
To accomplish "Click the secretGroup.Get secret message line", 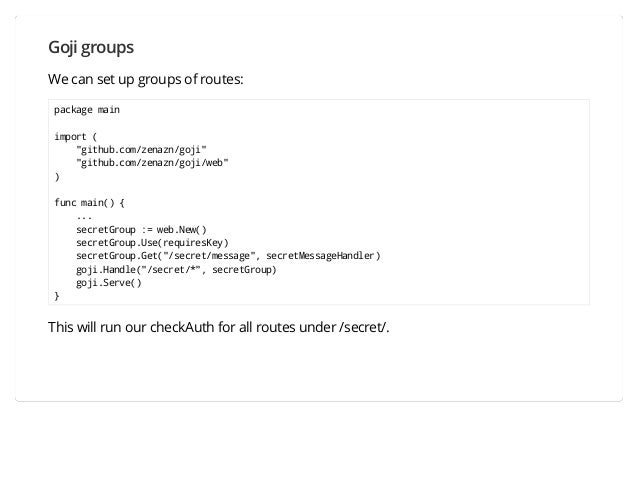I will pyautogui.click(x=228, y=256).
